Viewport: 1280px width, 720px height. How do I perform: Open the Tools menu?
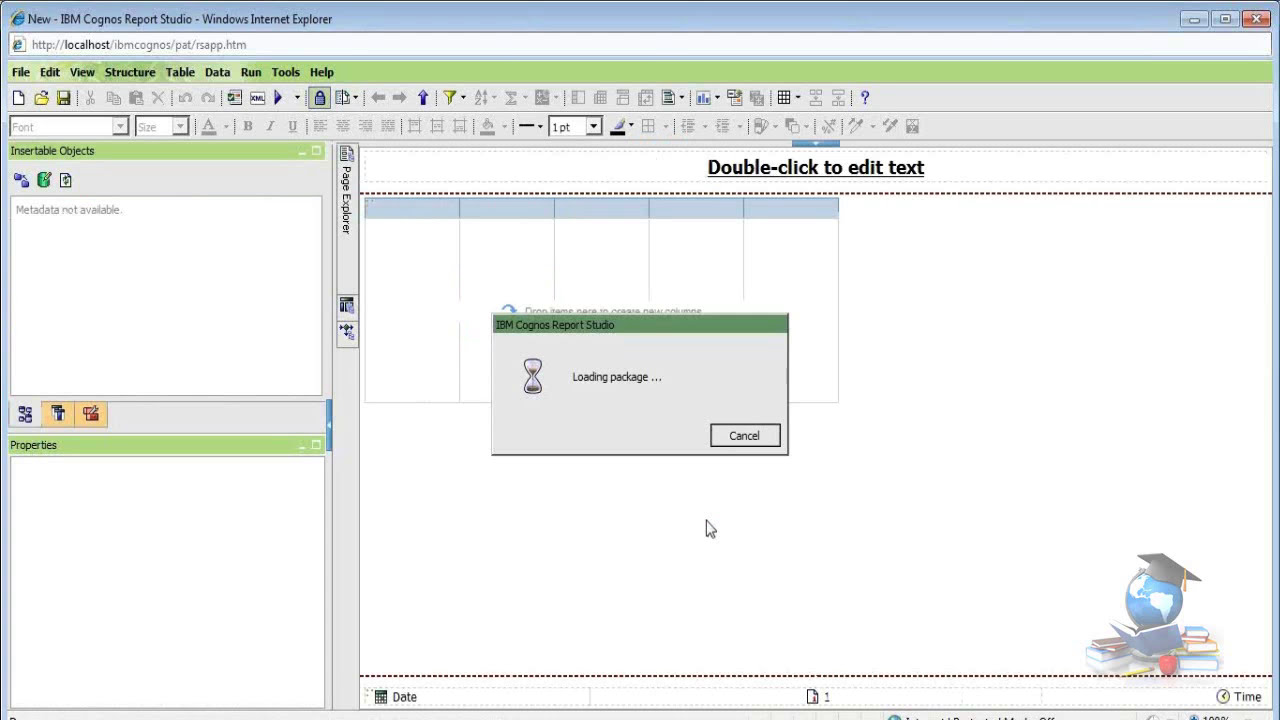[285, 72]
